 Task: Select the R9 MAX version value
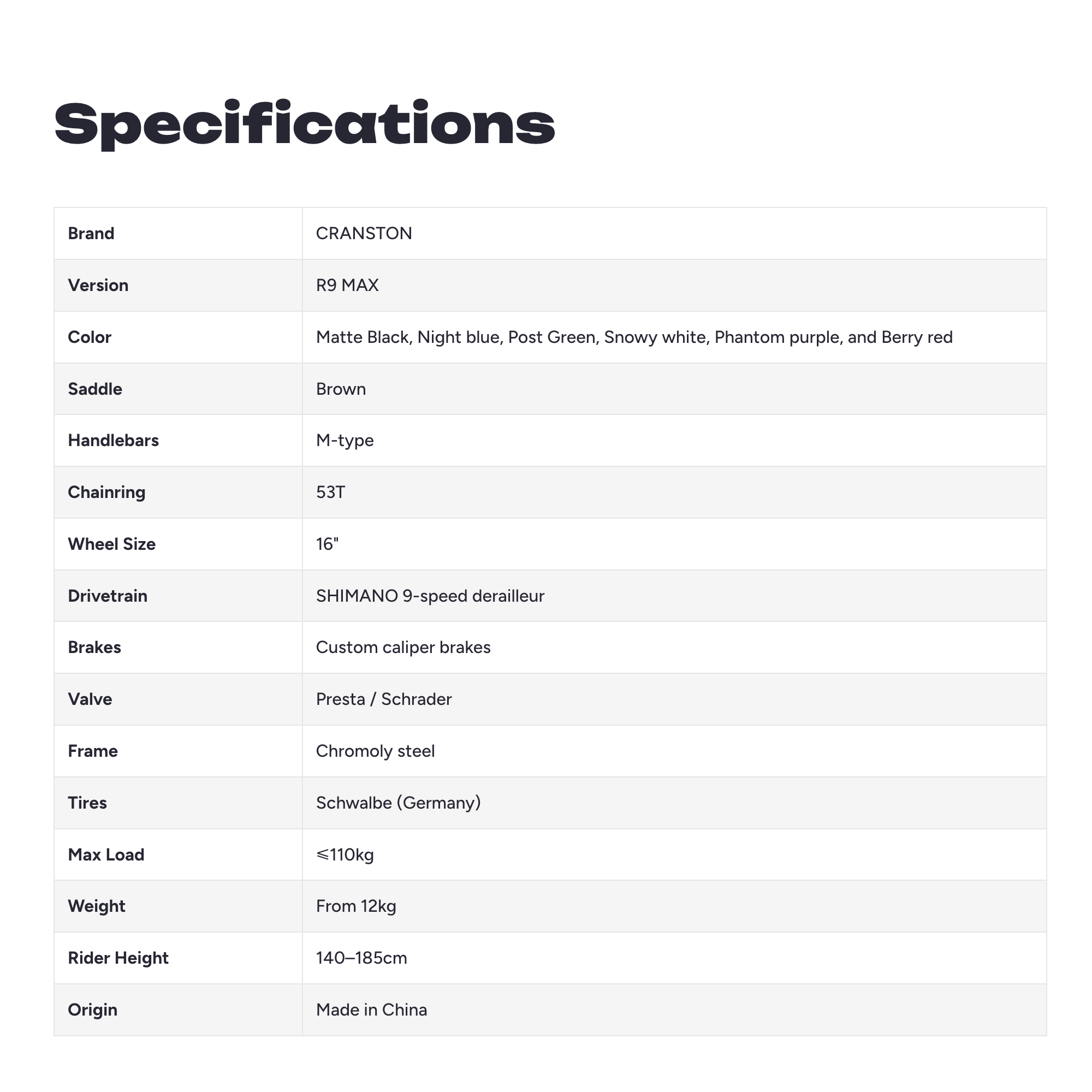coord(347,286)
